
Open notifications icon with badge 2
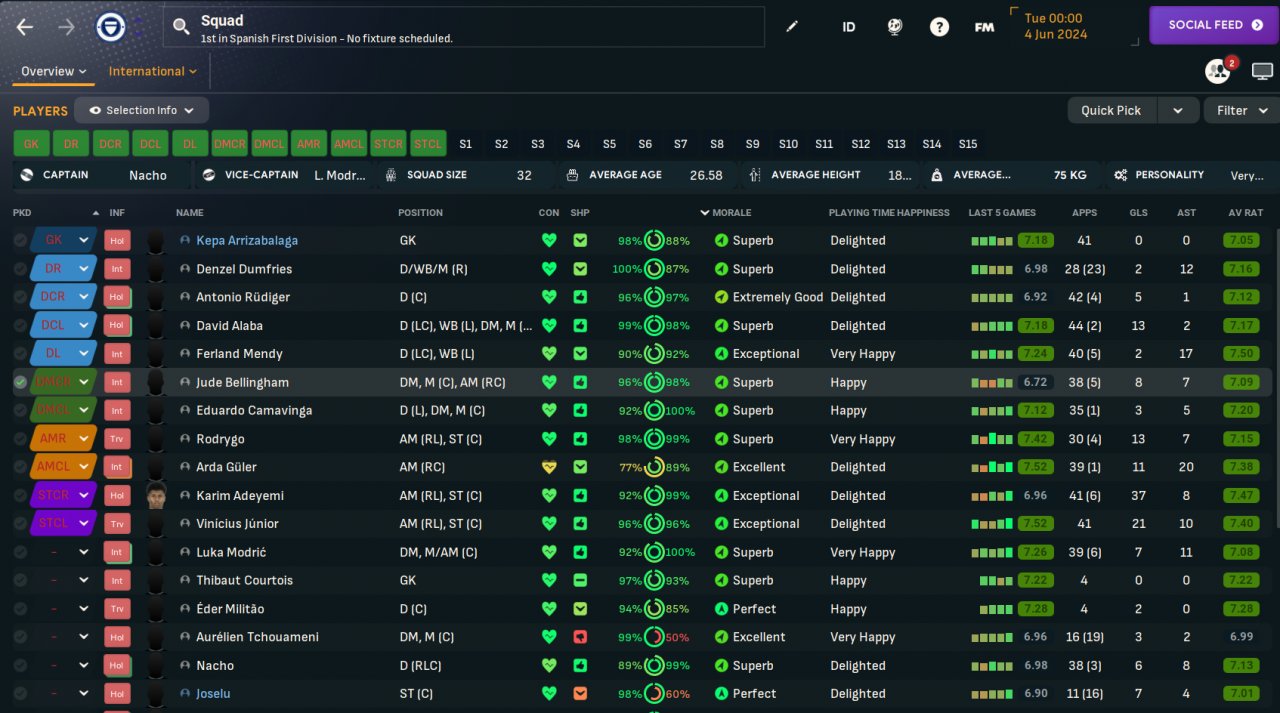[x=1219, y=70]
